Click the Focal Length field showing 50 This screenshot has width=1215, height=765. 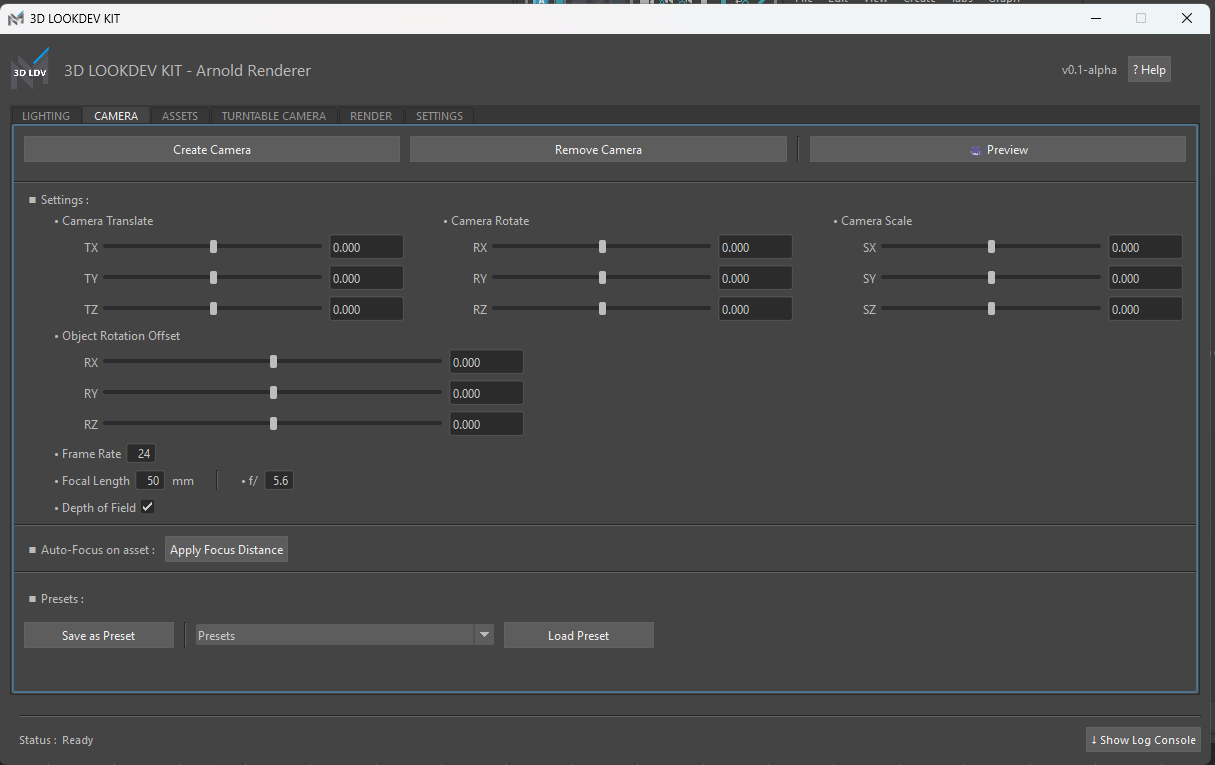[x=150, y=481]
